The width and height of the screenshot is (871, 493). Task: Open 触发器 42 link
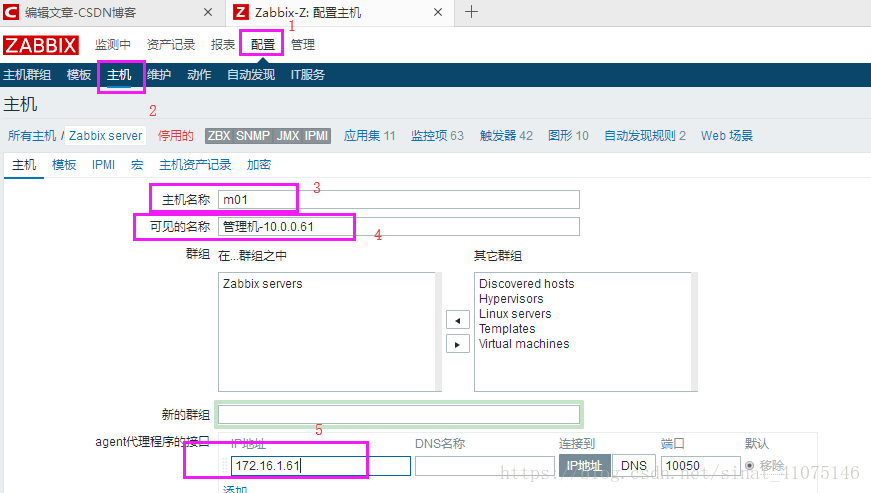(506, 135)
